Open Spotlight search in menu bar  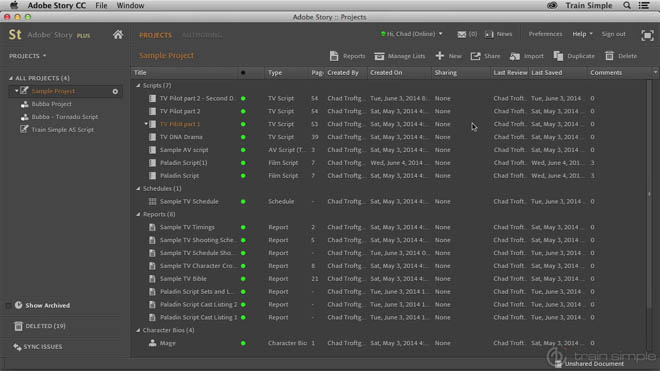[627, 5]
